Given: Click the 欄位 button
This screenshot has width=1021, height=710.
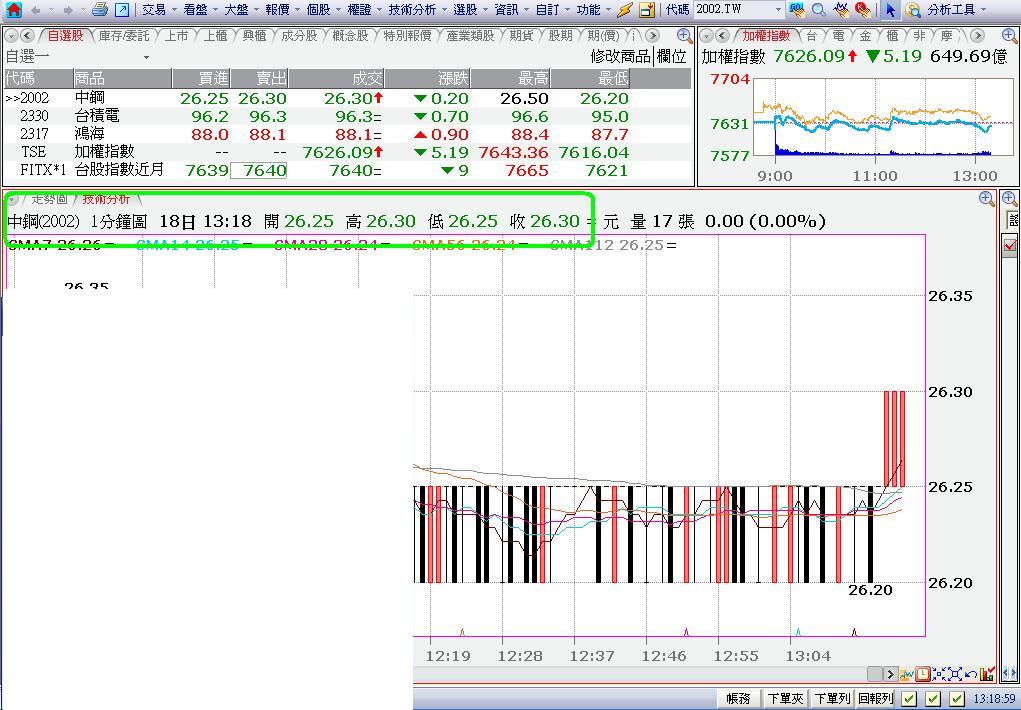Looking at the screenshot, I should point(672,57).
